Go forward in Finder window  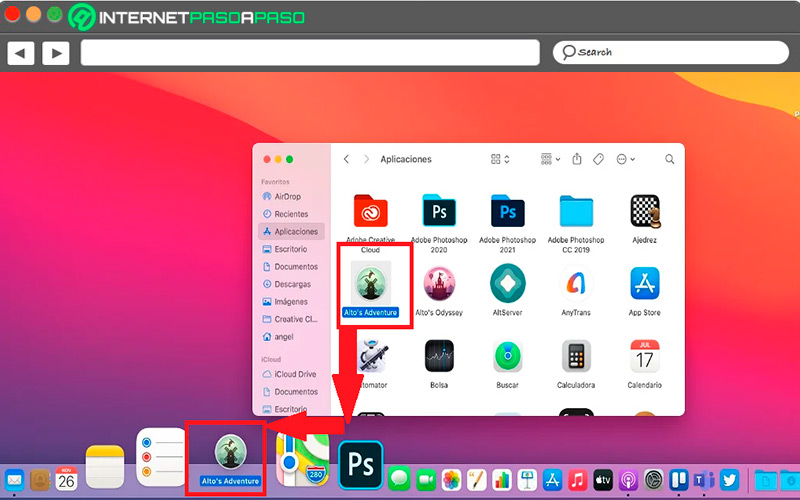pos(366,159)
